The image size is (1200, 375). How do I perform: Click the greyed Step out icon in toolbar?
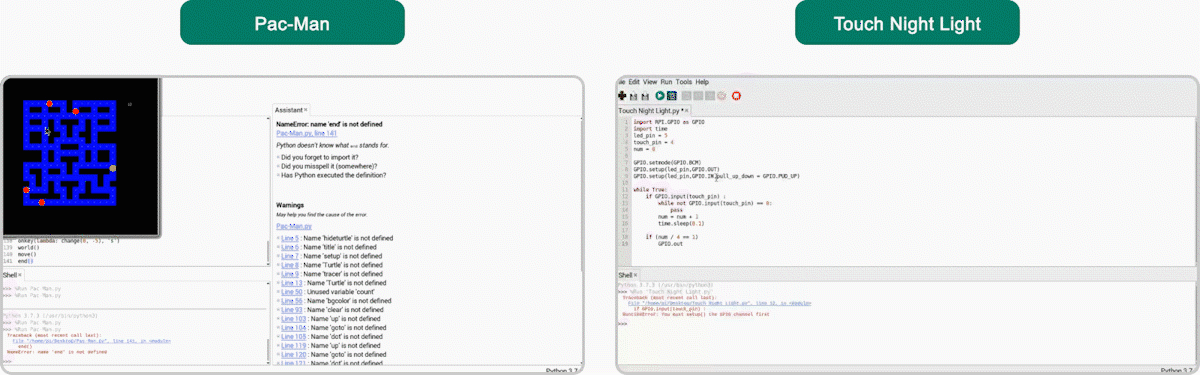tap(710, 96)
